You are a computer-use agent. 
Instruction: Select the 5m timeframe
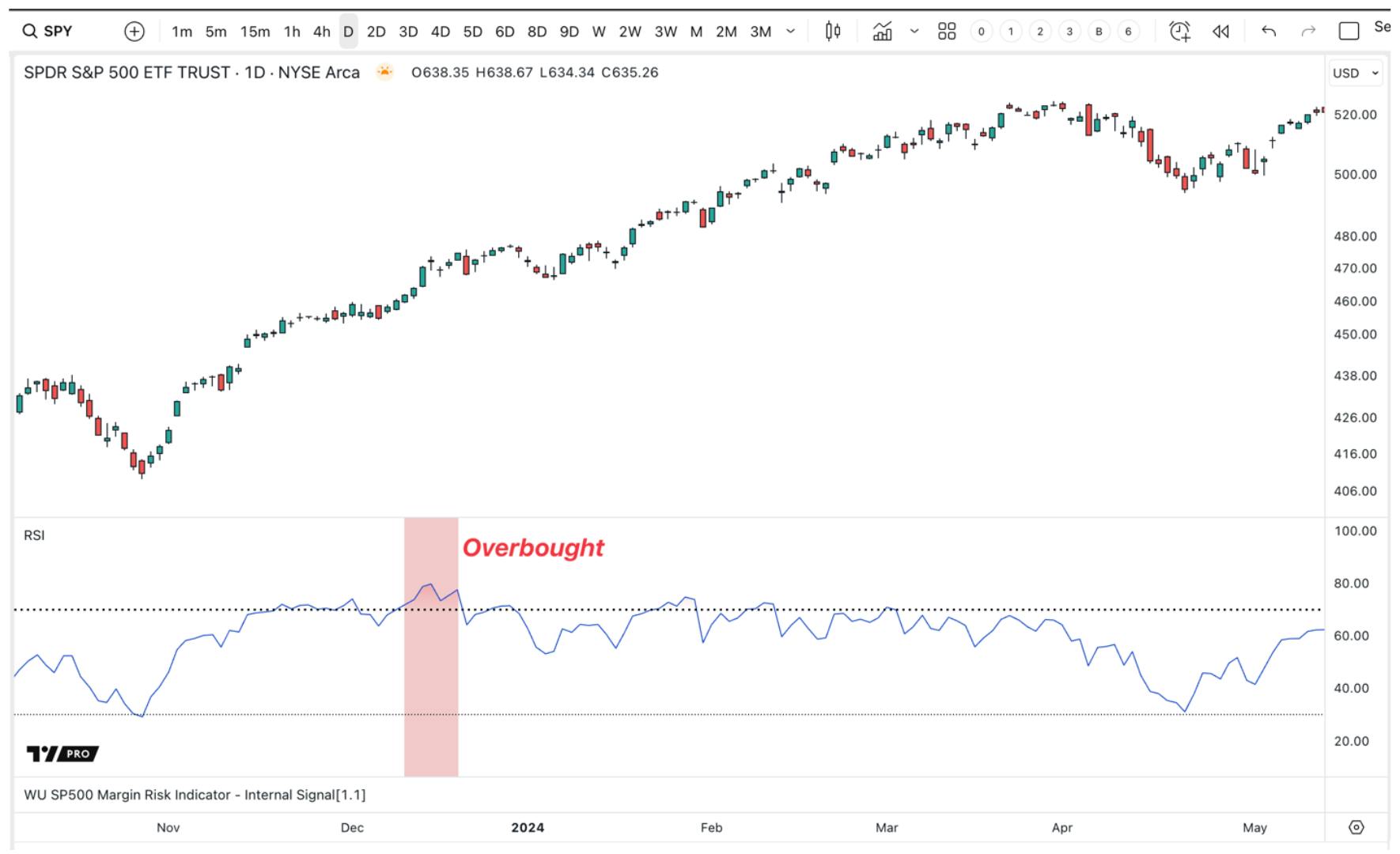216,32
